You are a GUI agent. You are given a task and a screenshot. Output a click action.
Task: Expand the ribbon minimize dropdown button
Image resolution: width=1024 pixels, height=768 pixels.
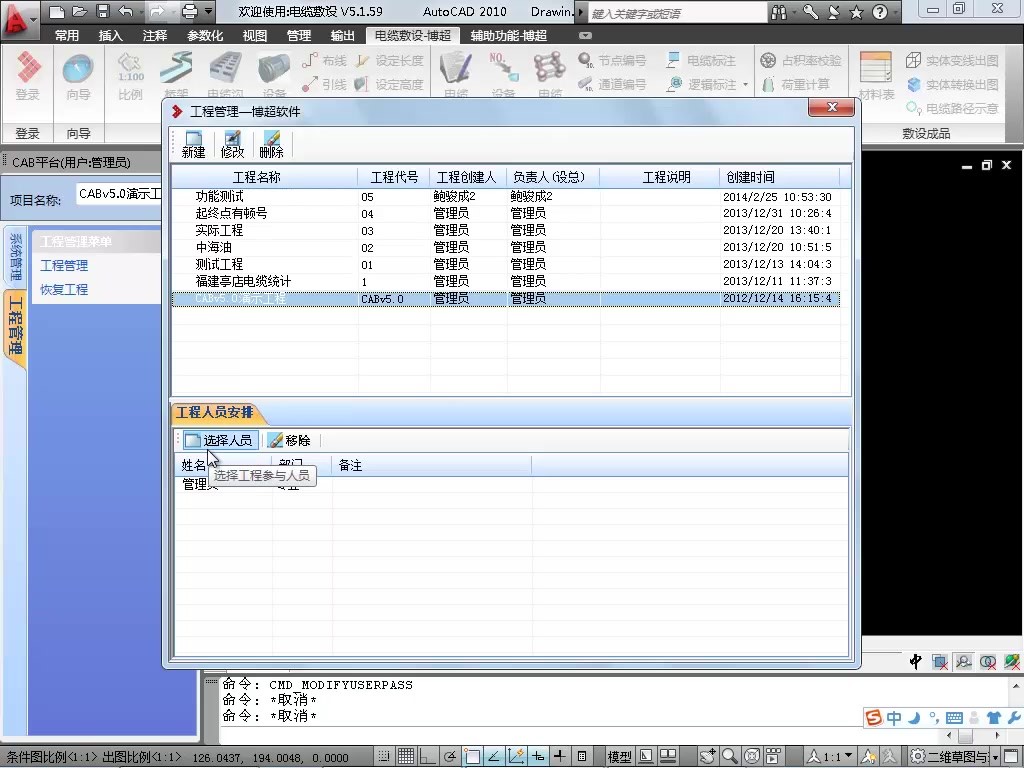coord(585,35)
